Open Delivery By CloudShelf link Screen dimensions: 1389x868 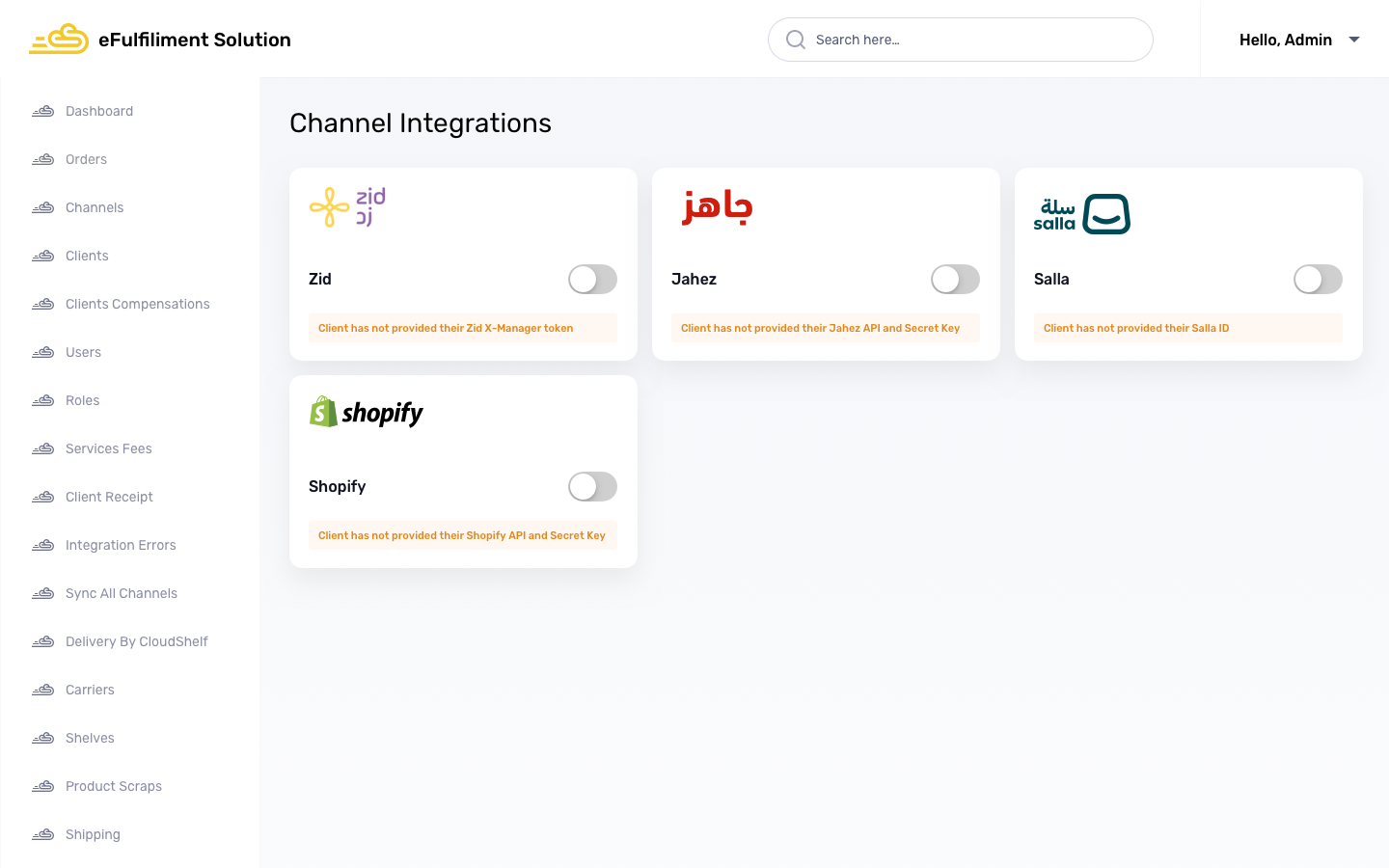tap(137, 642)
